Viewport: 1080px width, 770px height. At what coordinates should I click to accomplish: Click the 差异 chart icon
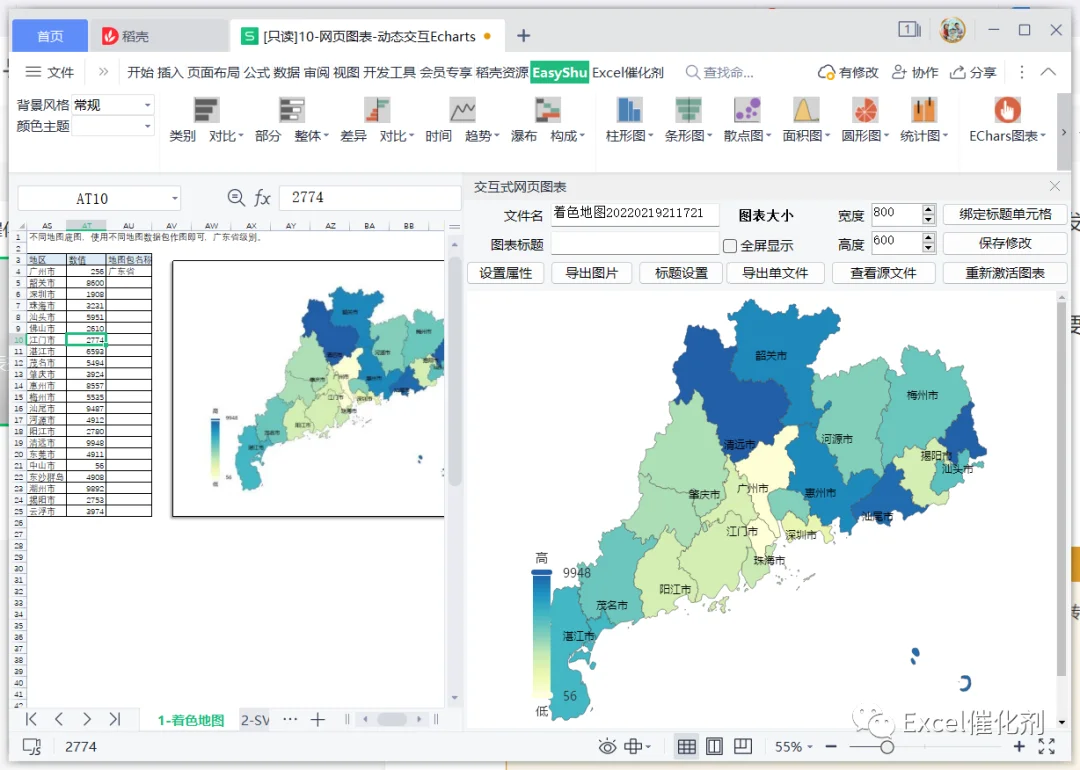(x=377, y=110)
